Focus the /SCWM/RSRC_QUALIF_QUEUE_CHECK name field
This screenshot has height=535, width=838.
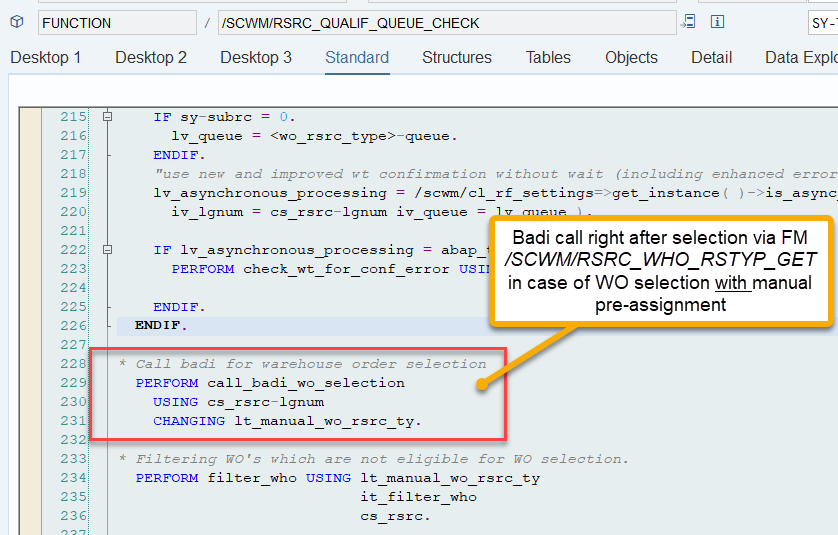447,23
